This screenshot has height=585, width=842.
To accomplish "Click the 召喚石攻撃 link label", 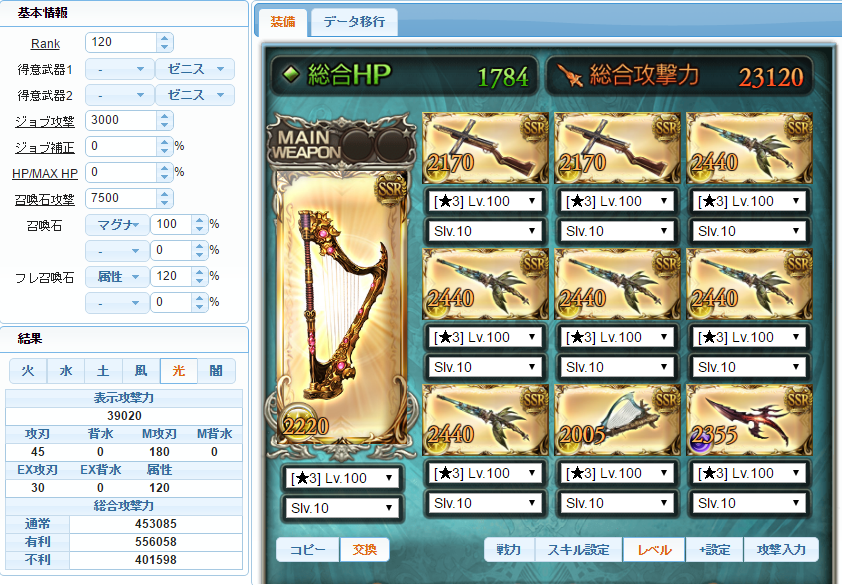I will tap(45, 200).
